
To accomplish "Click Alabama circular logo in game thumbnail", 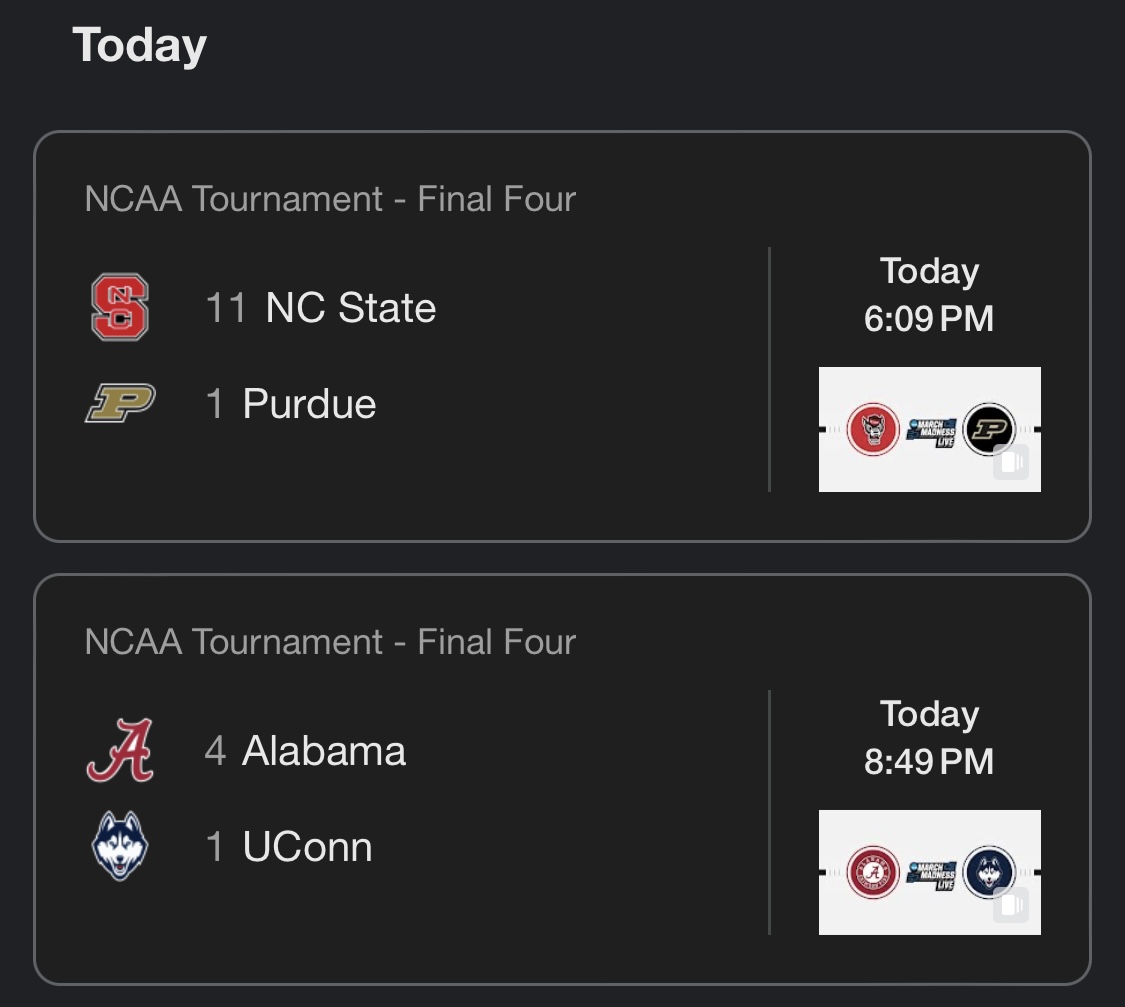I will coord(874,872).
